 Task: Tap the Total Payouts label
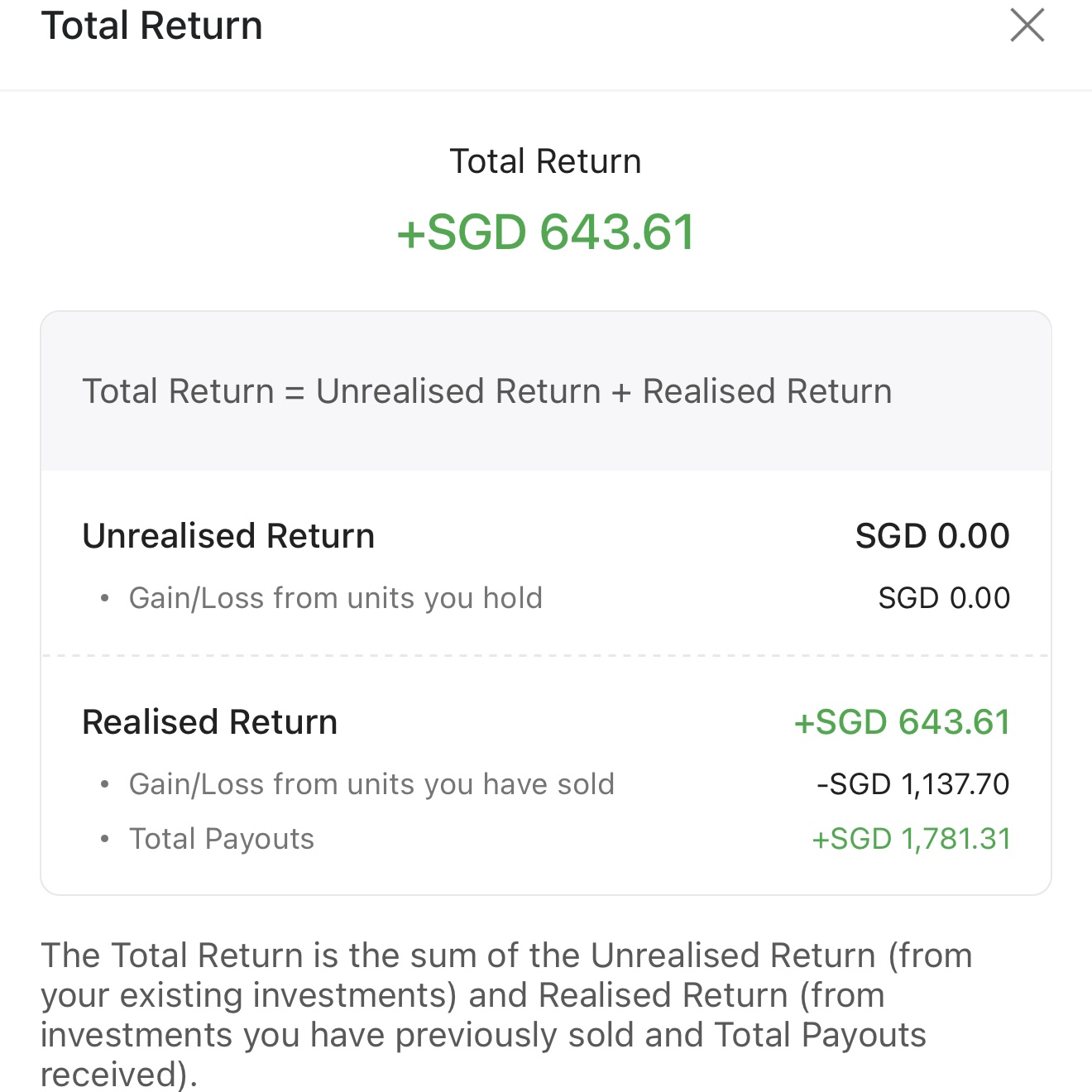click(222, 839)
